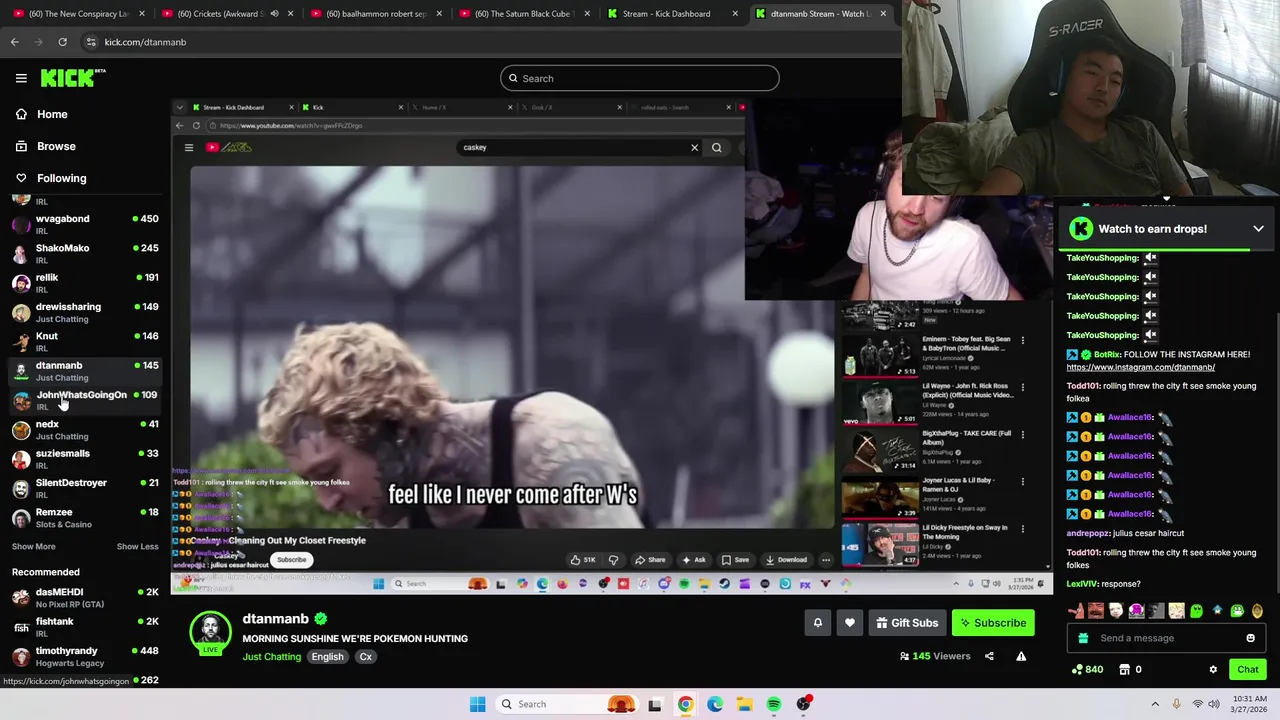Collapse the Watch to earn drops banner

[1258, 229]
